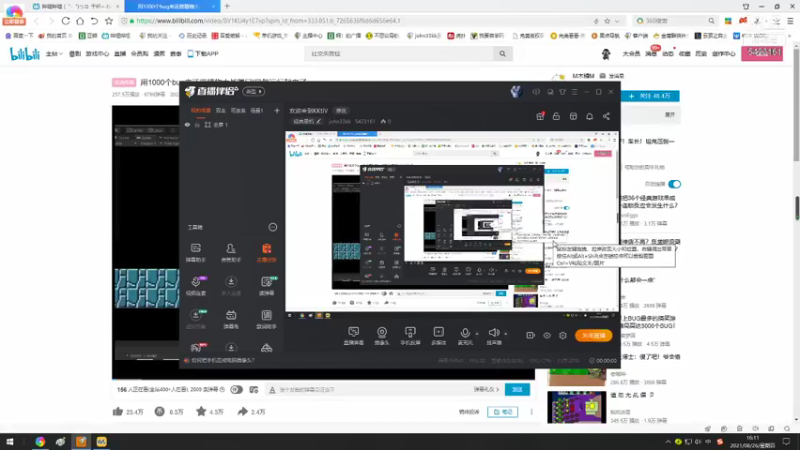Click the pink upload button top right

pyautogui.click(x=762, y=53)
